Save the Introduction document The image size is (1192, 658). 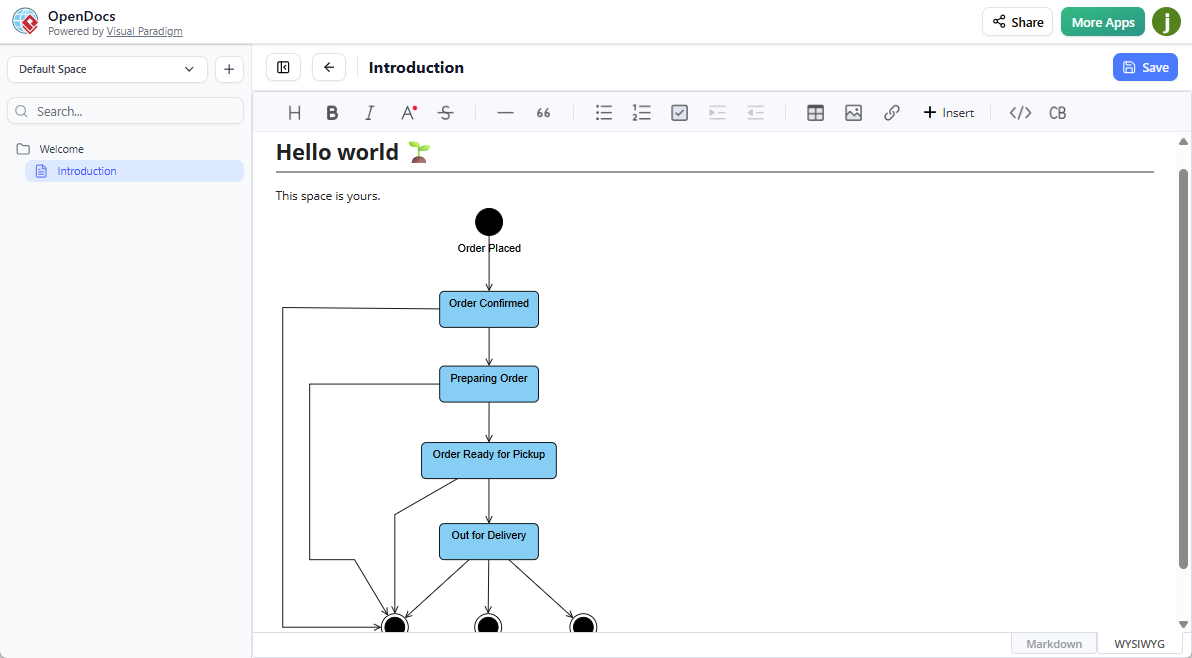click(1145, 67)
